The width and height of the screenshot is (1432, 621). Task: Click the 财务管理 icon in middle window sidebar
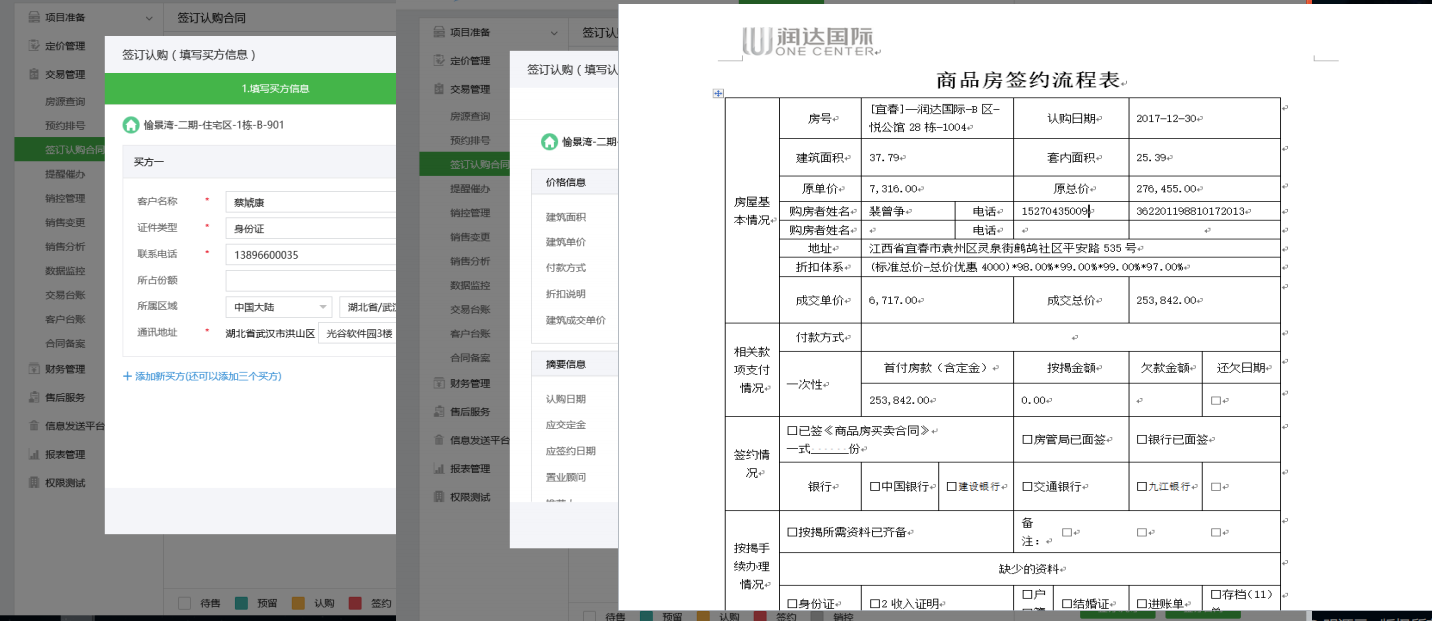(x=438, y=383)
